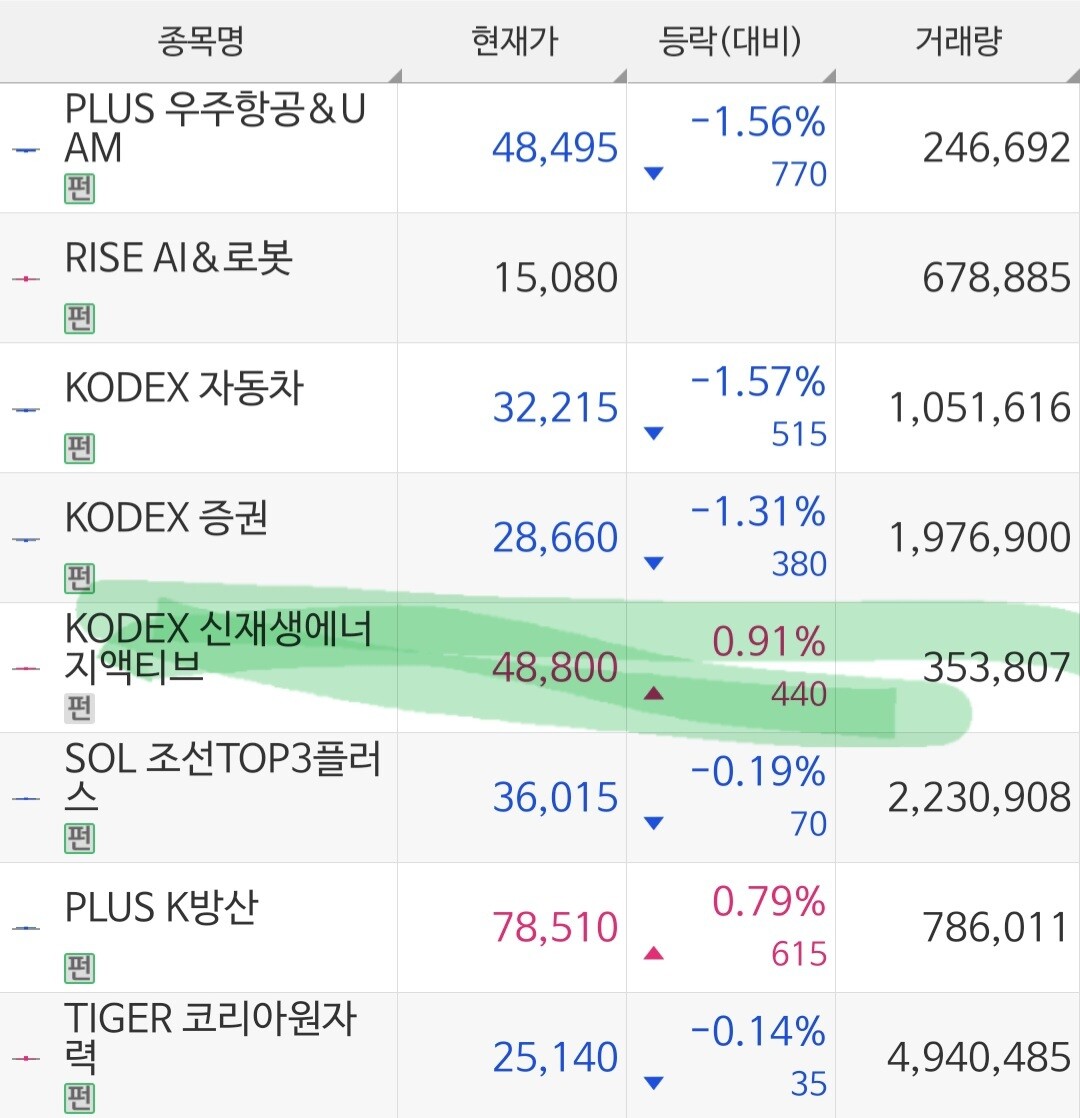1080x1118 pixels.
Task: Click the 편 badge under SOL 조선TOP3플러스
Action: (x=79, y=838)
